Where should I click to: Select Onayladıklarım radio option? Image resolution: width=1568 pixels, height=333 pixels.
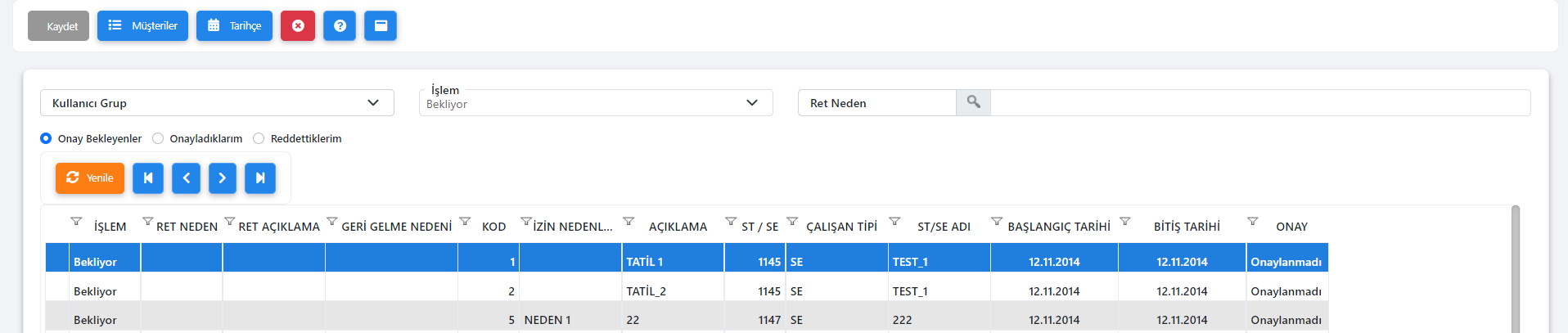[x=158, y=138]
